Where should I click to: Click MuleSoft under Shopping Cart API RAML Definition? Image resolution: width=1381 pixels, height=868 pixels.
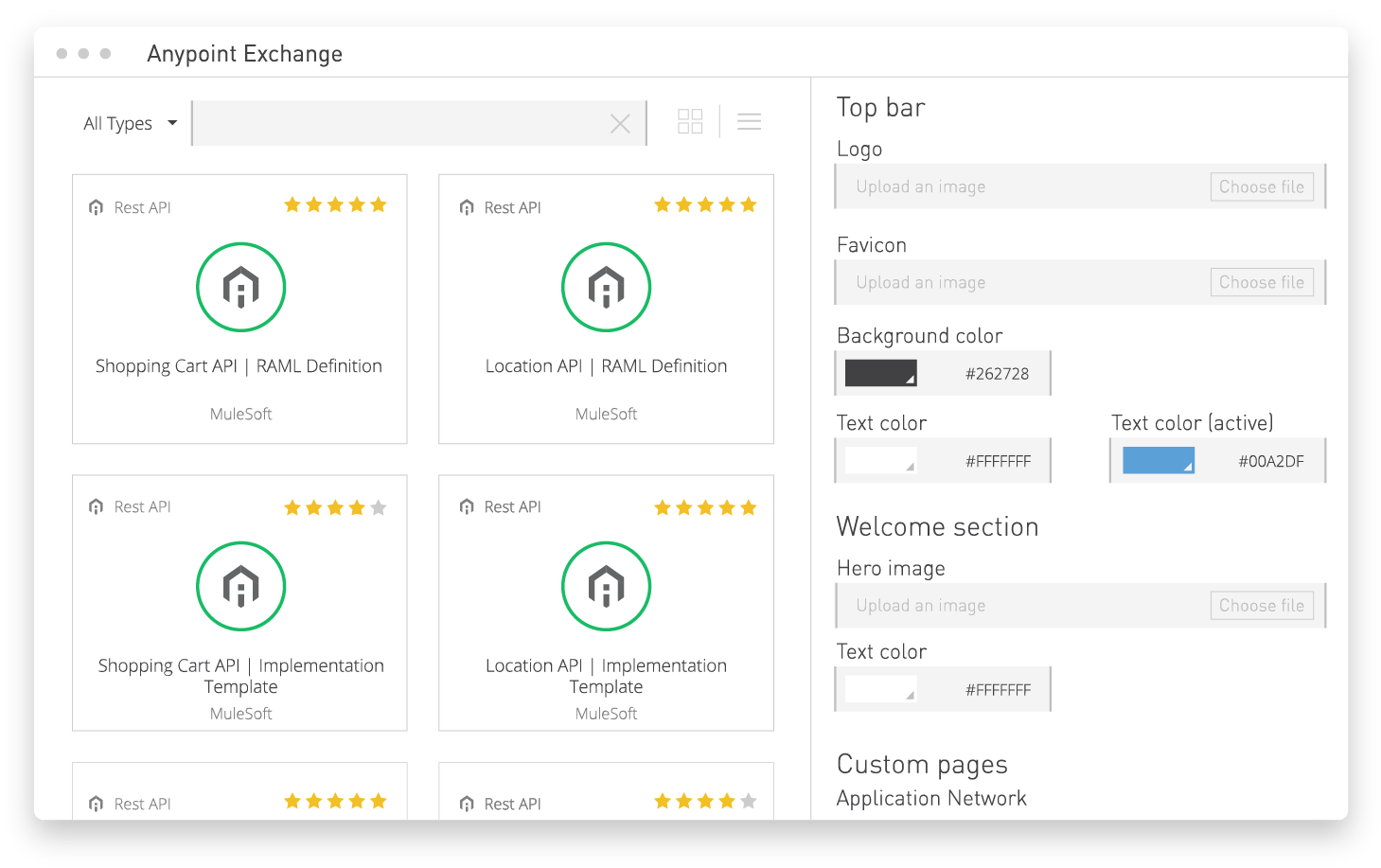point(240,414)
